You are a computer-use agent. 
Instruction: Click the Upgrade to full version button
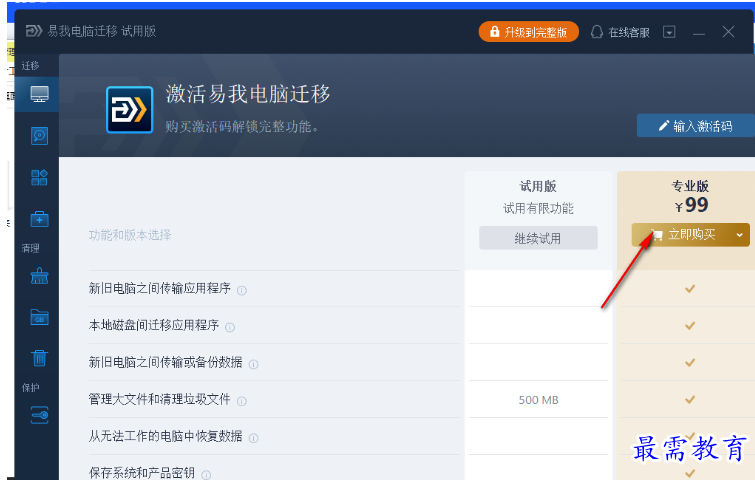(528, 32)
